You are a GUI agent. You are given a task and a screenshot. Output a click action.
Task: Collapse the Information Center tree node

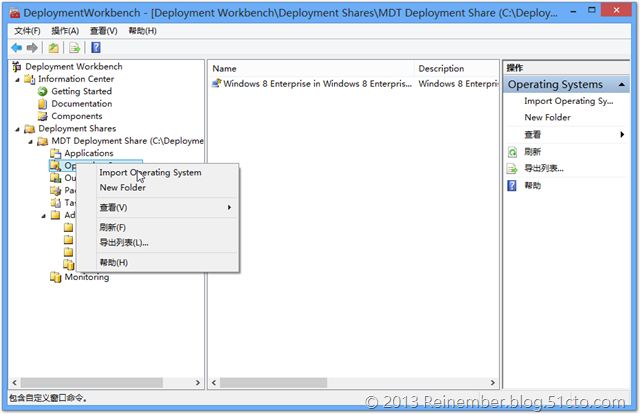click(18, 80)
